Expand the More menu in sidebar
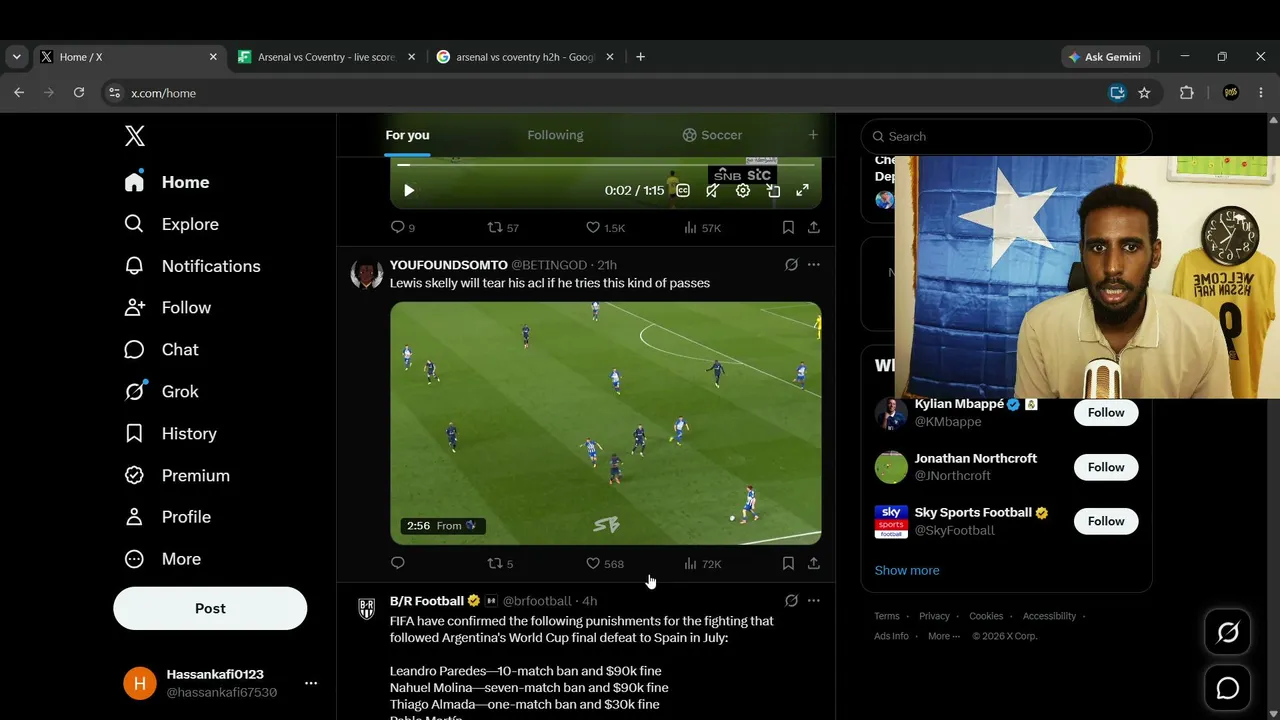Viewport: 1280px width, 720px height. pos(162,559)
